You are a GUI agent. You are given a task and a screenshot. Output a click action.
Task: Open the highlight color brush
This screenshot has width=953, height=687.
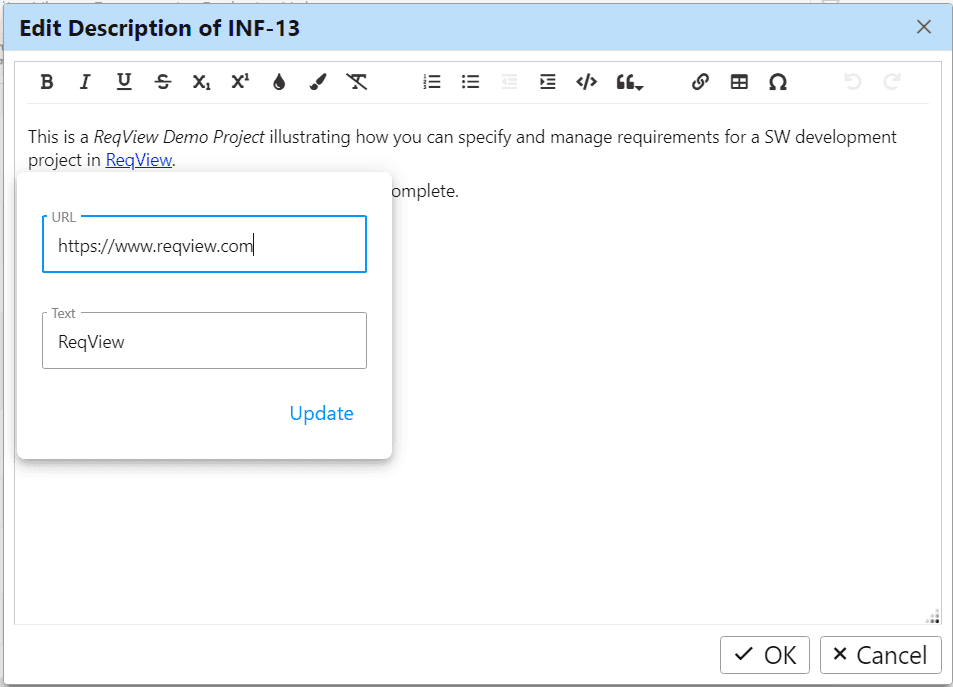coord(318,83)
